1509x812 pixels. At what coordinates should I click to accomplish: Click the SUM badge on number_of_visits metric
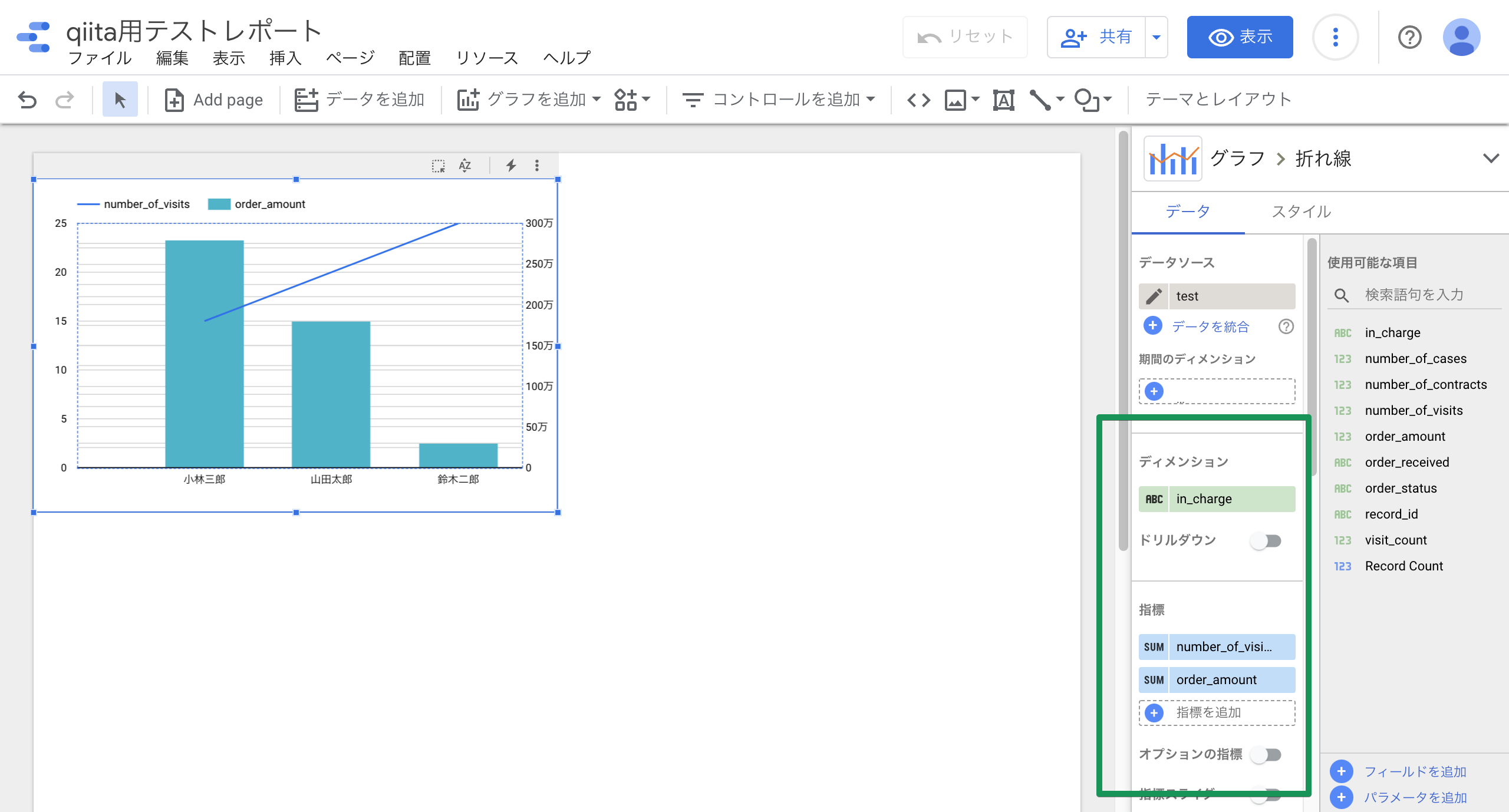click(1154, 647)
